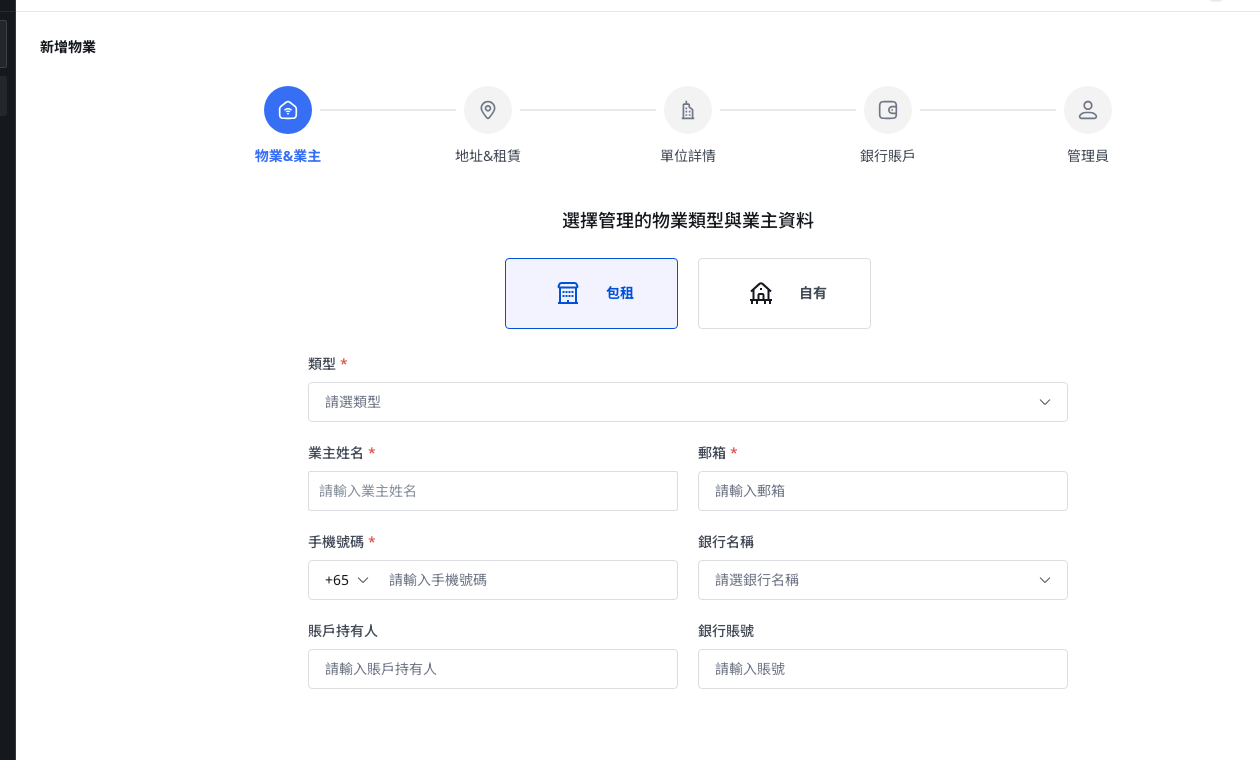Click the 手機號碼 field label
Image resolution: width=1260 pixels, height=760 pixels.
tap(336, 542)
